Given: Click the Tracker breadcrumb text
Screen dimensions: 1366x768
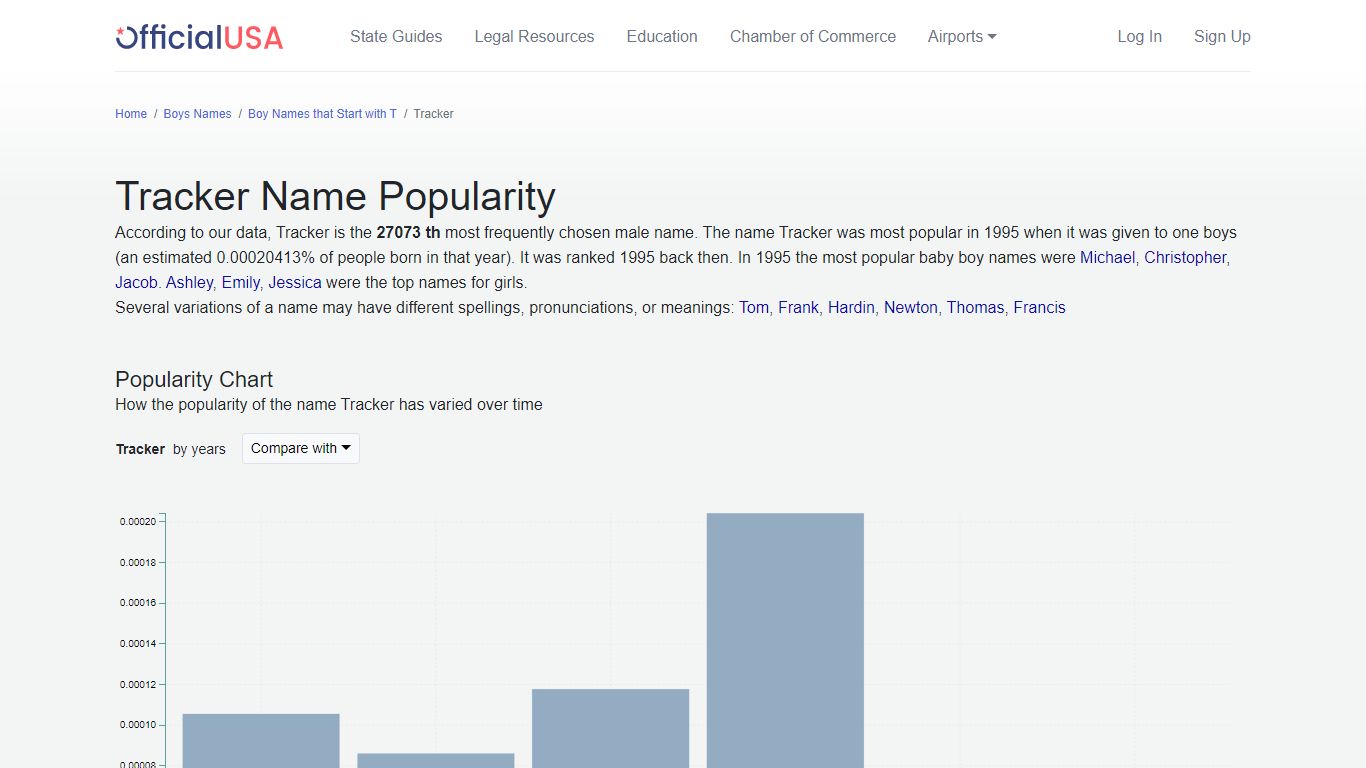Looking at the screenshot, I should point(433,114).
